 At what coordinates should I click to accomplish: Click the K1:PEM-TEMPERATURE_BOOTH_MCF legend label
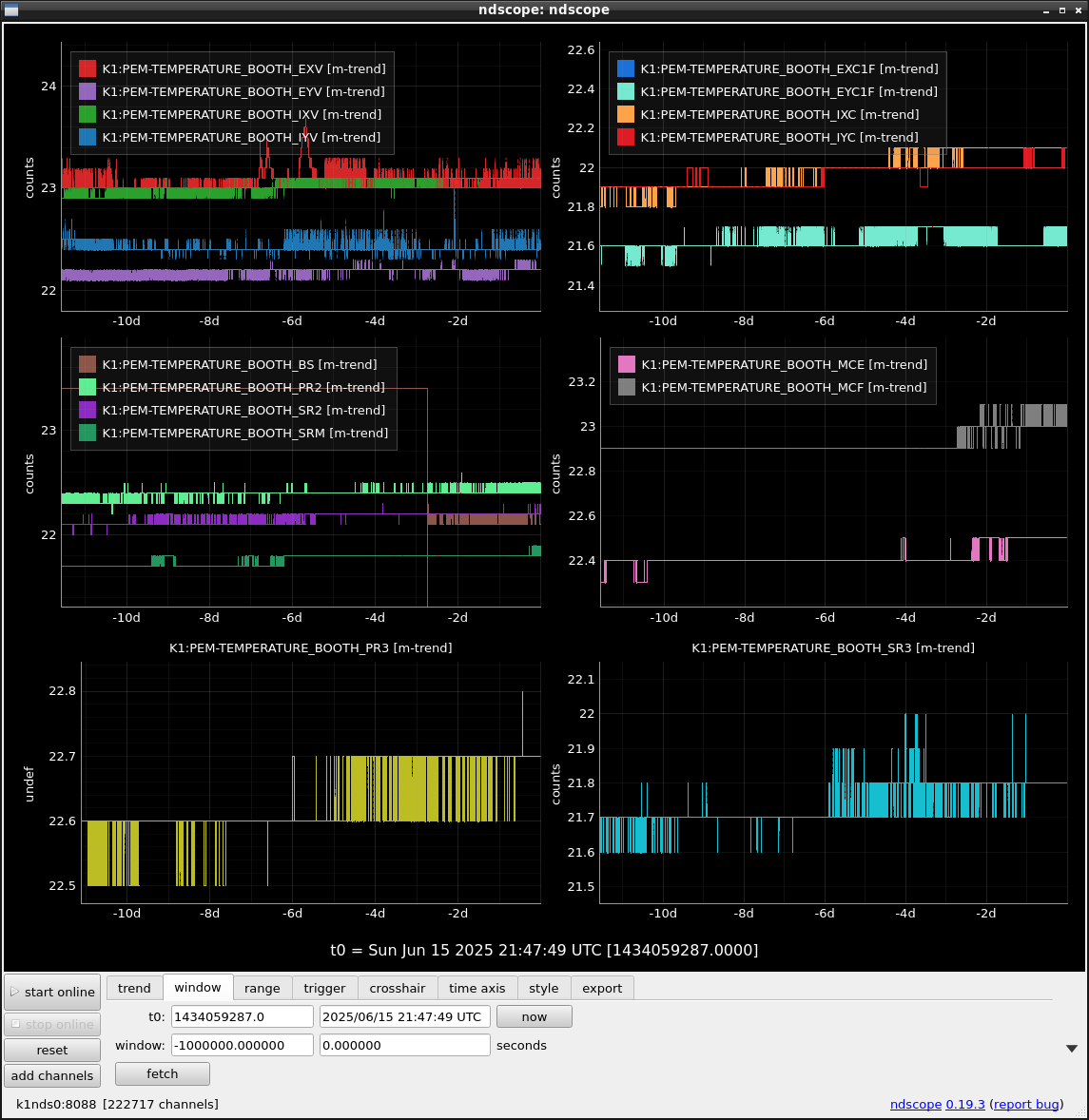[784, 387]
